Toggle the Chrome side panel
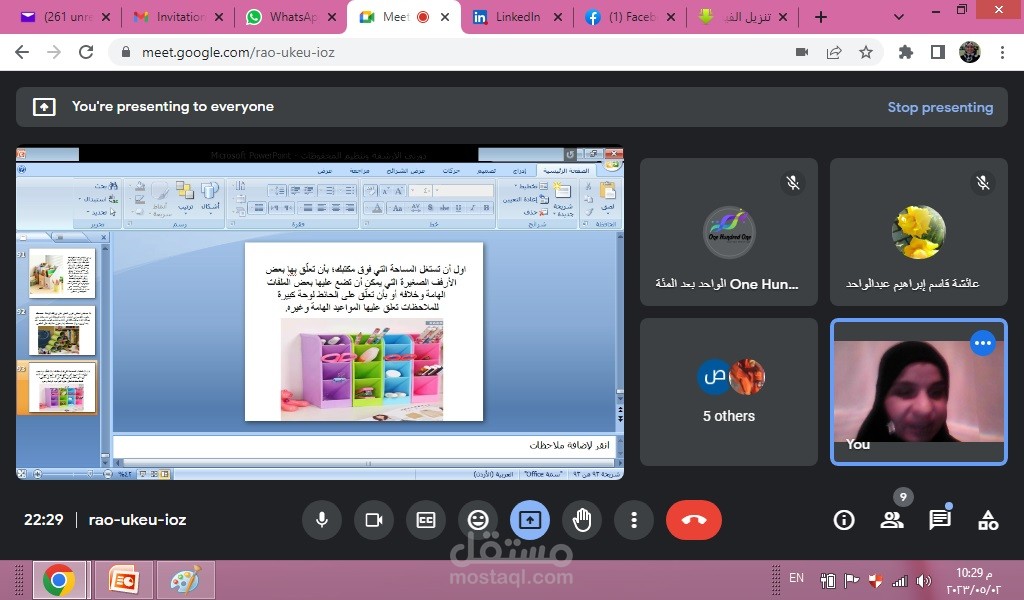 pyautogui.click(x=938, y=52)
